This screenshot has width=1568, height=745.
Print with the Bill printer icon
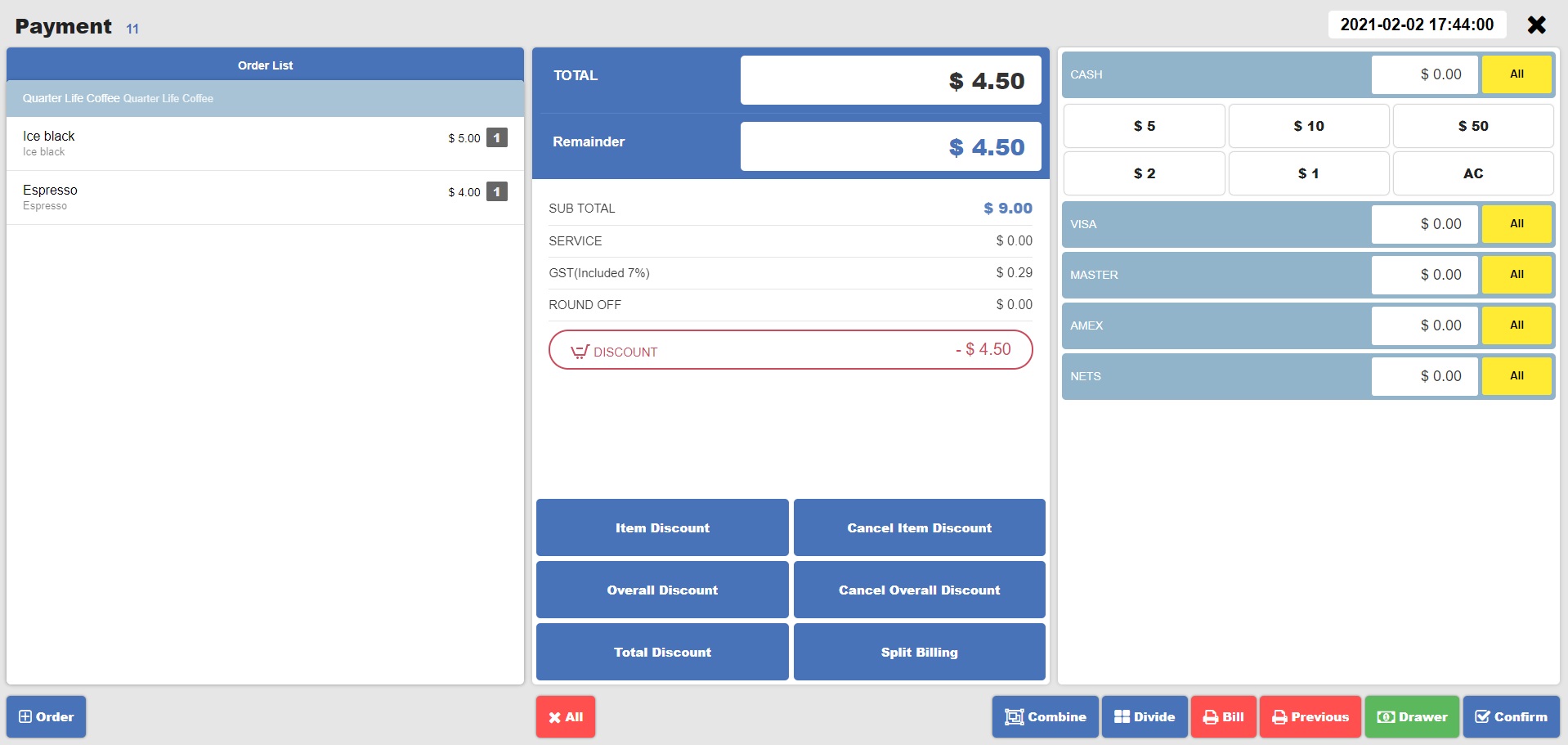(x=1211, y=716)
